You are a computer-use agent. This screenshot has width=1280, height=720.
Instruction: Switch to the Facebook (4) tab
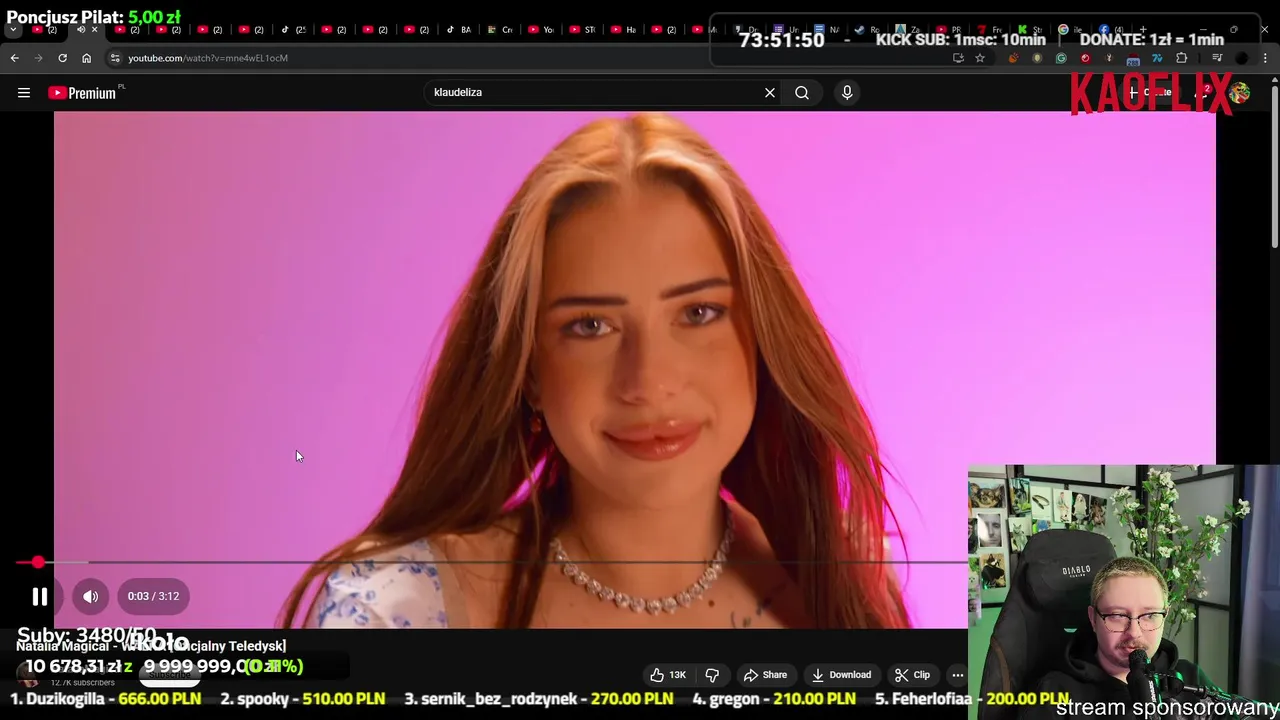[x=1111, y=30]
